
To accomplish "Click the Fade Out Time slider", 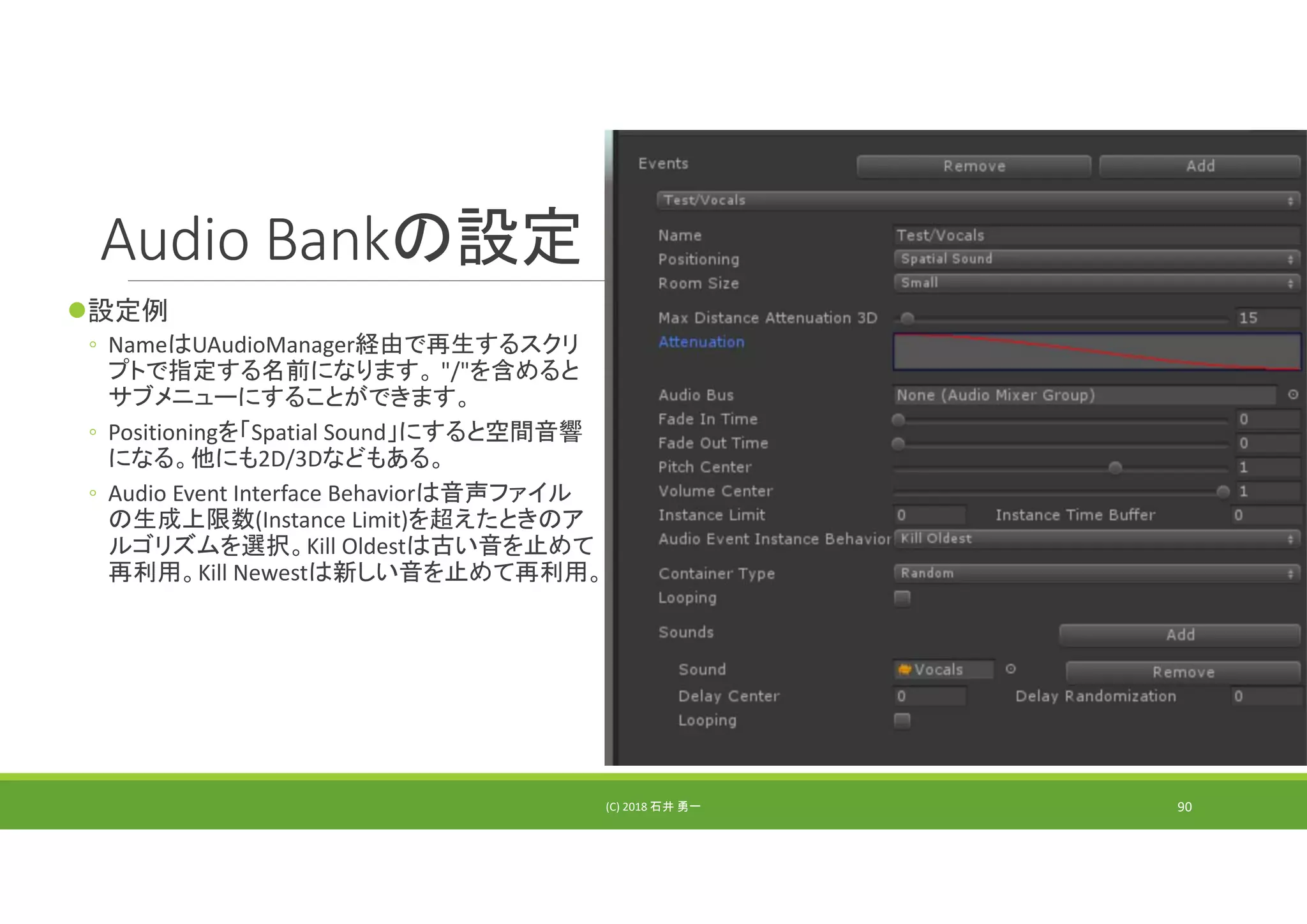I will [x=1061, y=443].
